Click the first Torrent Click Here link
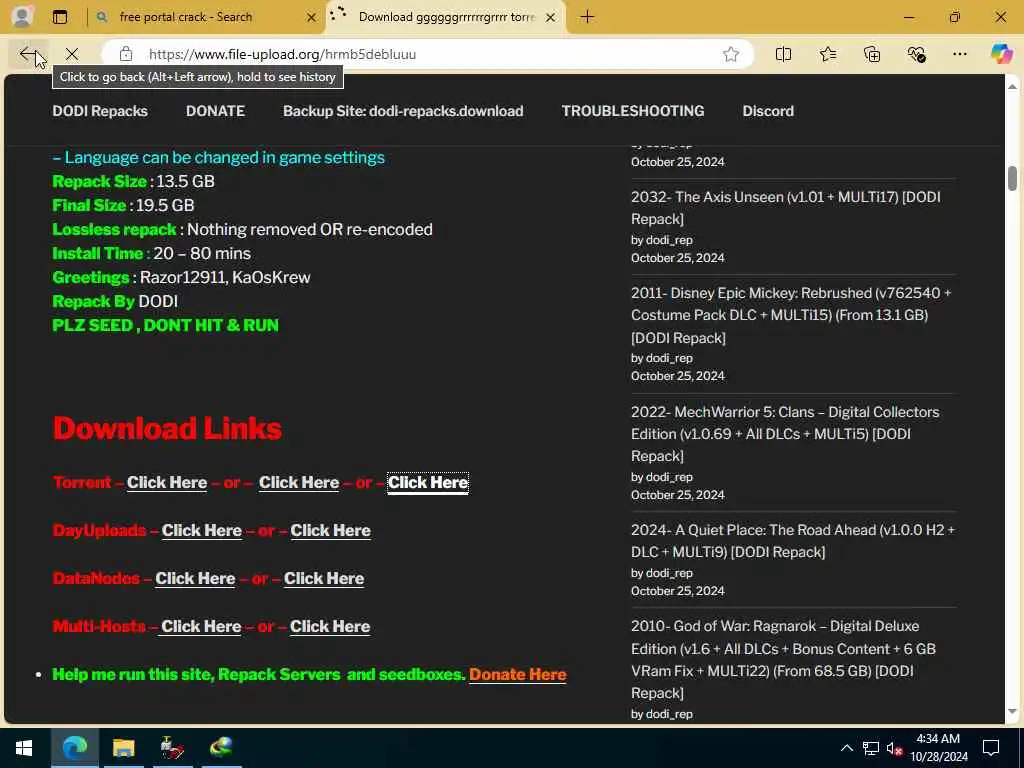The height and width of the screenshot is (768, 1024). coord(167,483)
